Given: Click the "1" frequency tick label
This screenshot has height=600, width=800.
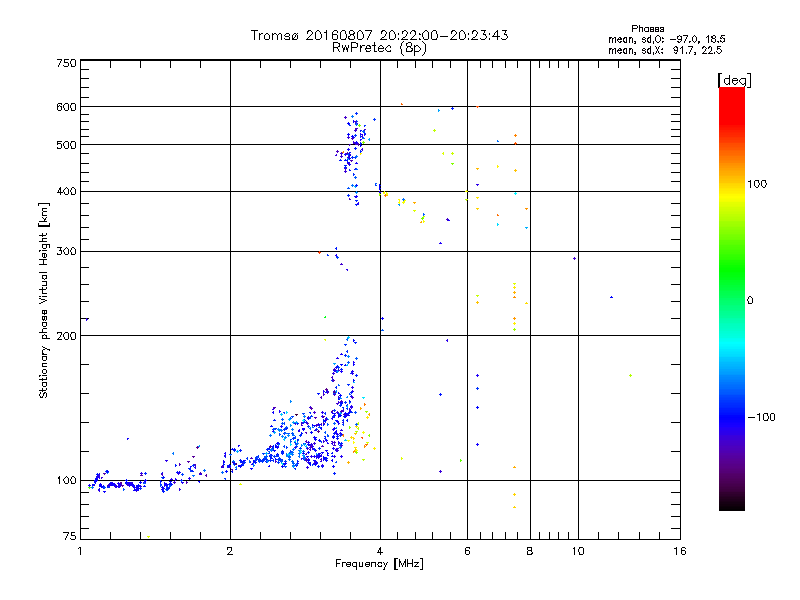Looking at the screenshot, I should click(x=80, y=551).
